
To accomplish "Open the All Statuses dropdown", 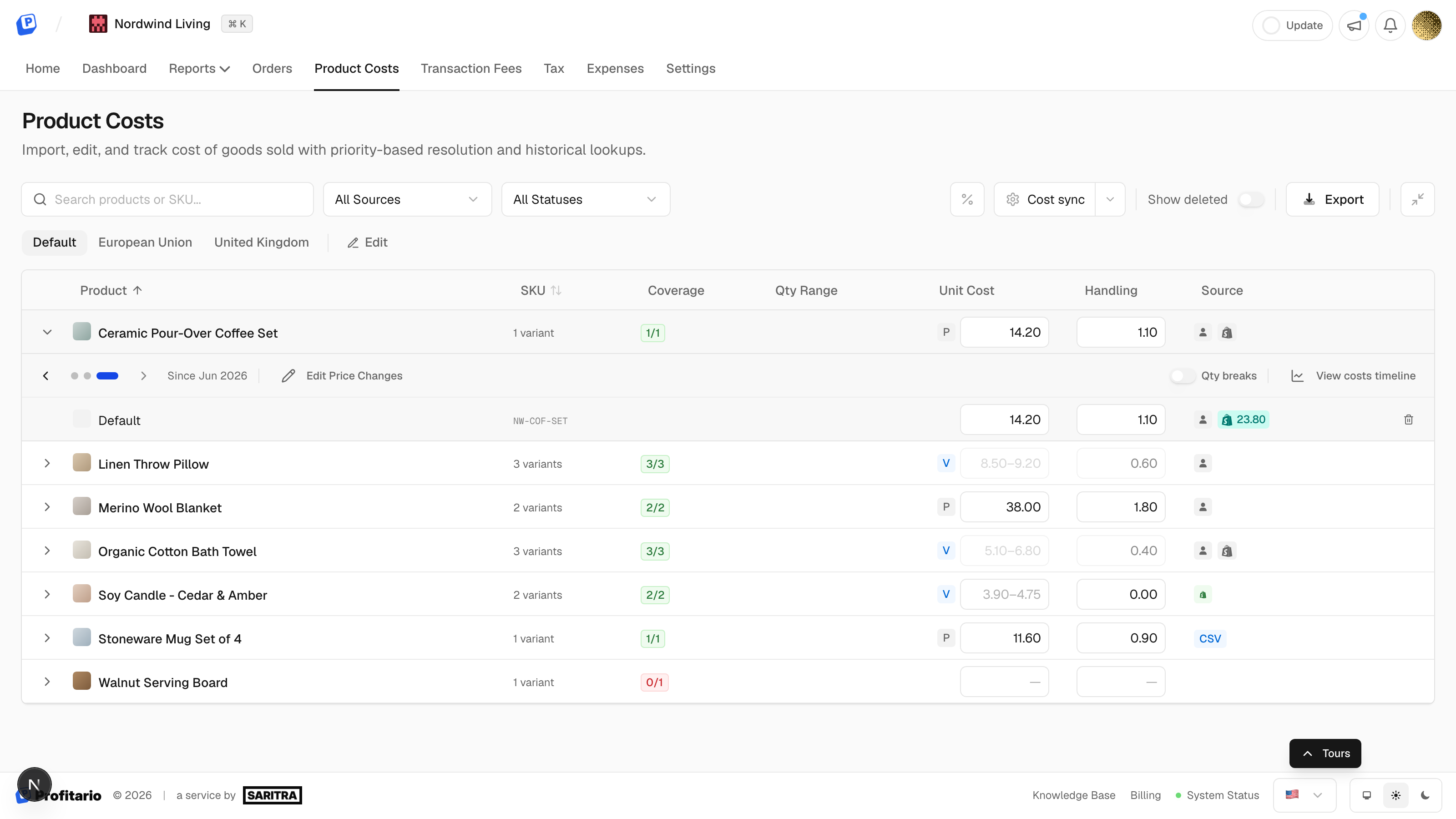I will point(586,200).
